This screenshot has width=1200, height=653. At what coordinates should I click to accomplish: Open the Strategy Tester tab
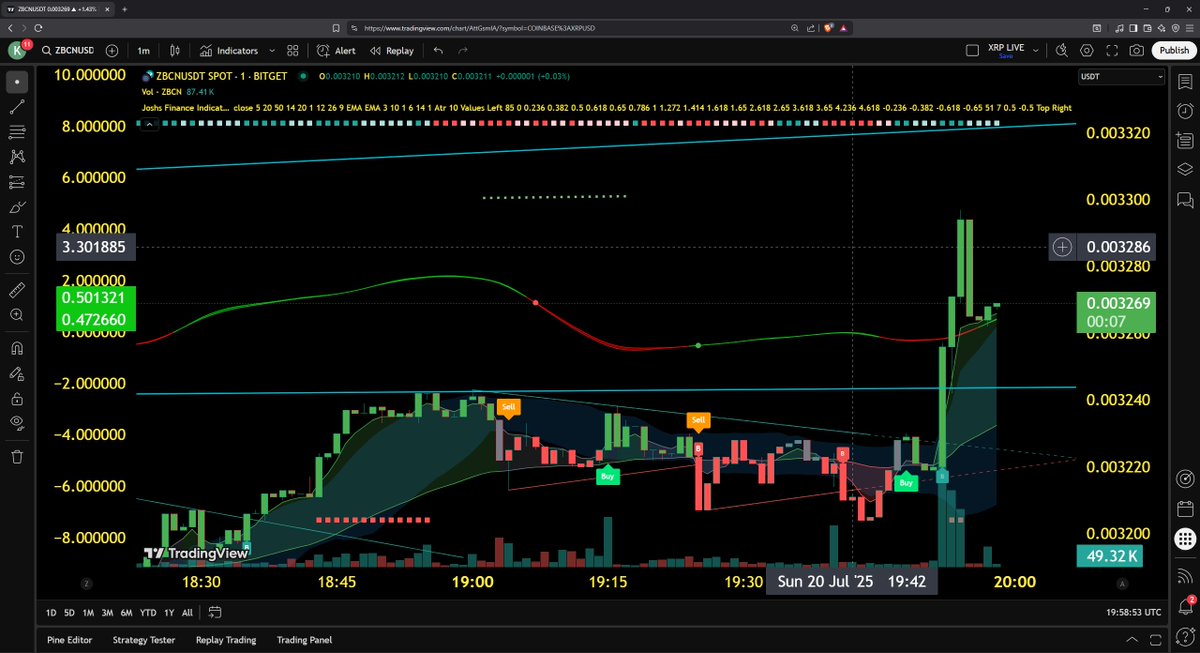[x=144, y=640]
